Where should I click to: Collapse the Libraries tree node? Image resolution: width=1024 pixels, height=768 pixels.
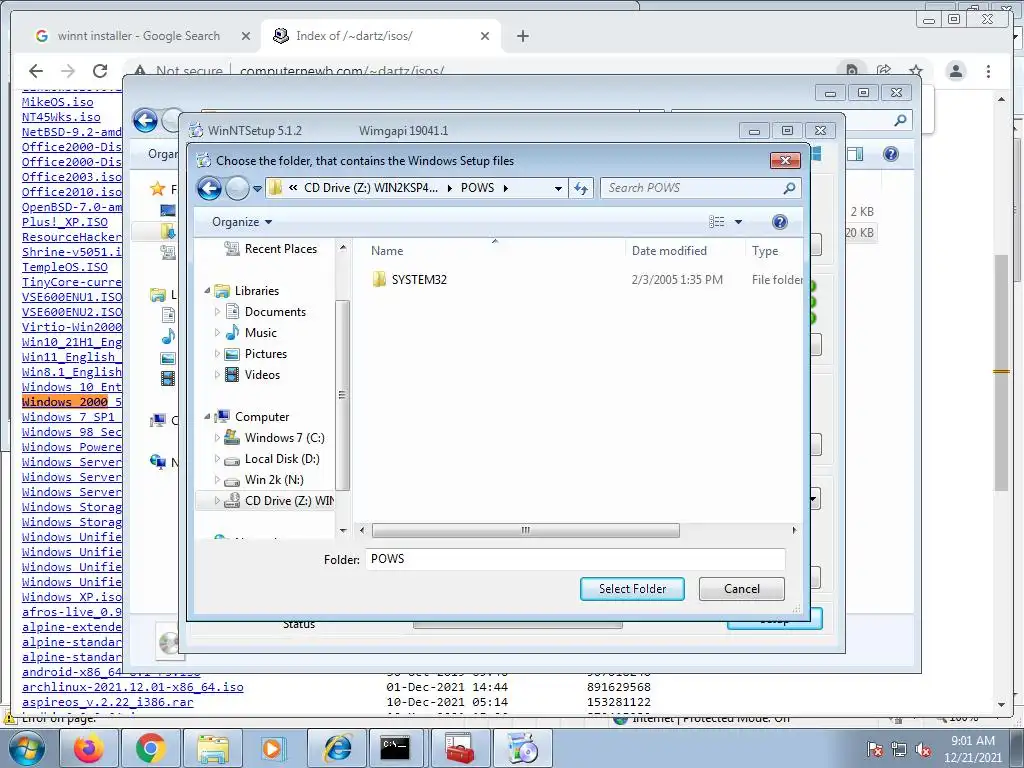click(x=207, y=290)
